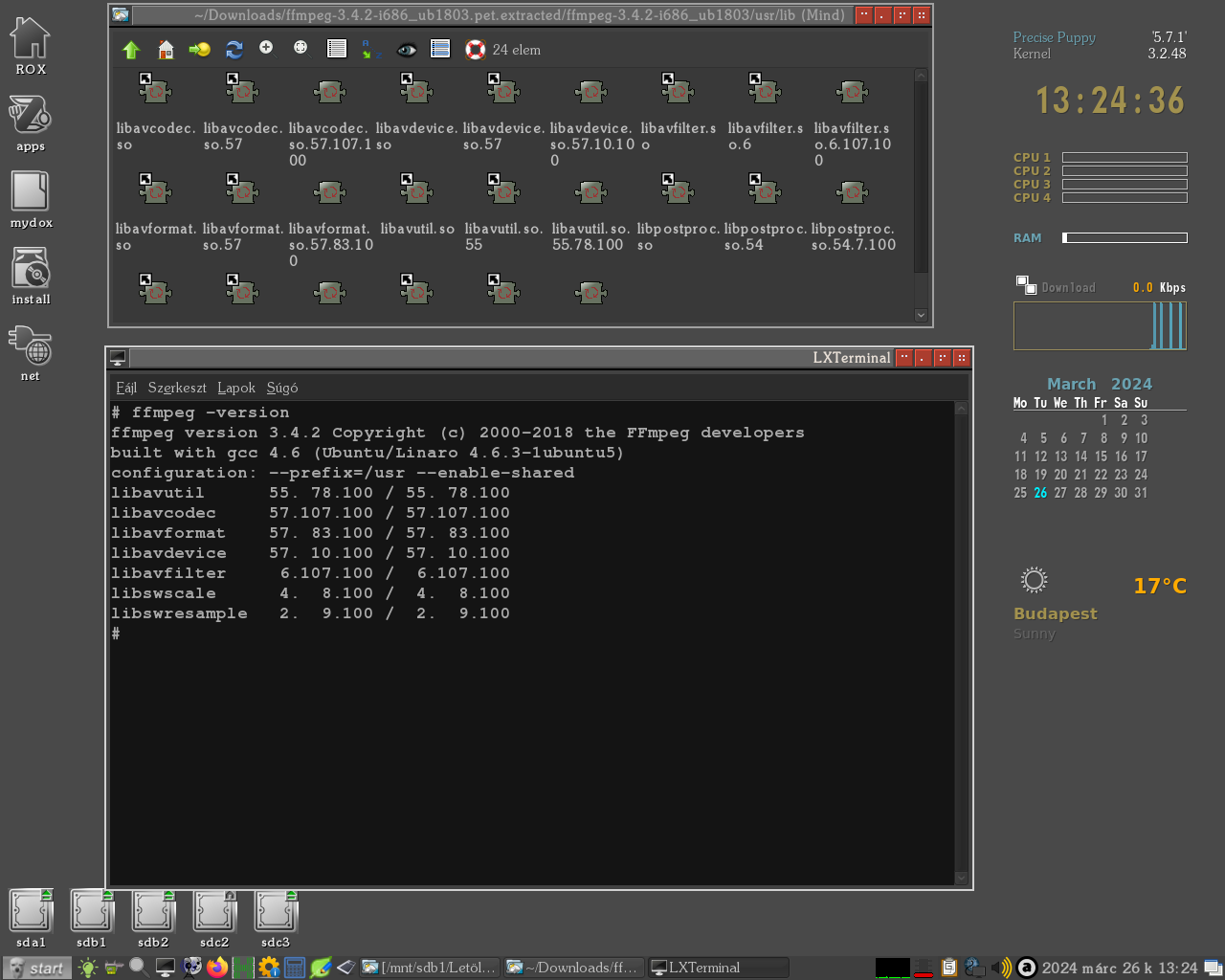Open the net connection desktop icon
This screenshot has width=1225, height=980.
pos(30,353)
